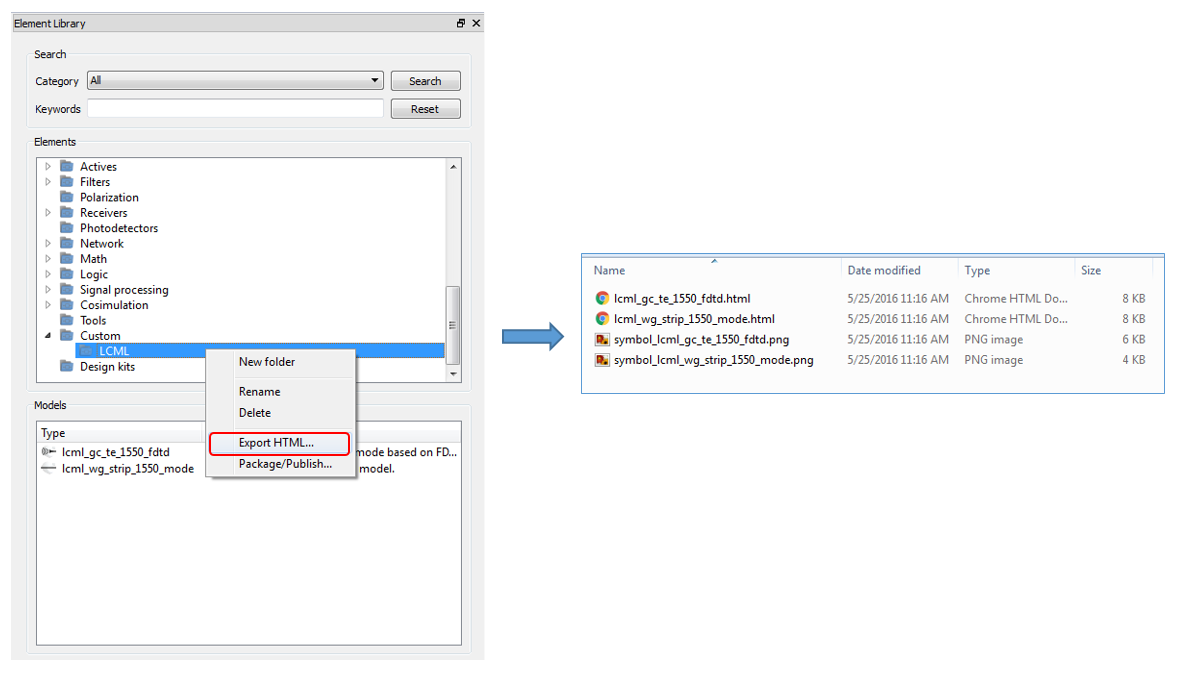This screenshot has height=673, width=1186.
Task: Expand the Actives folder
Action: (x=48, y=167)
